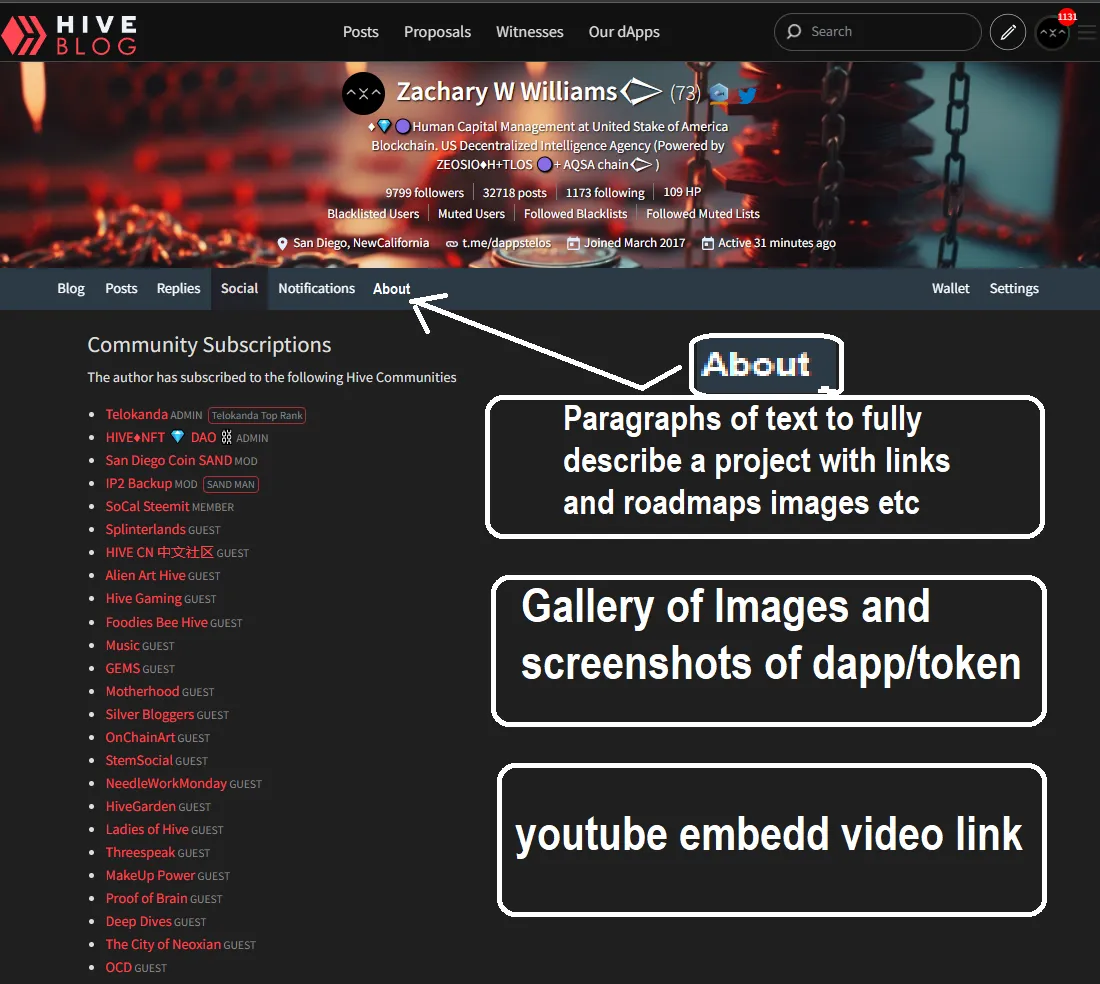
Task: Click the Hive Blog logo
Action: (x=69, y=34)
